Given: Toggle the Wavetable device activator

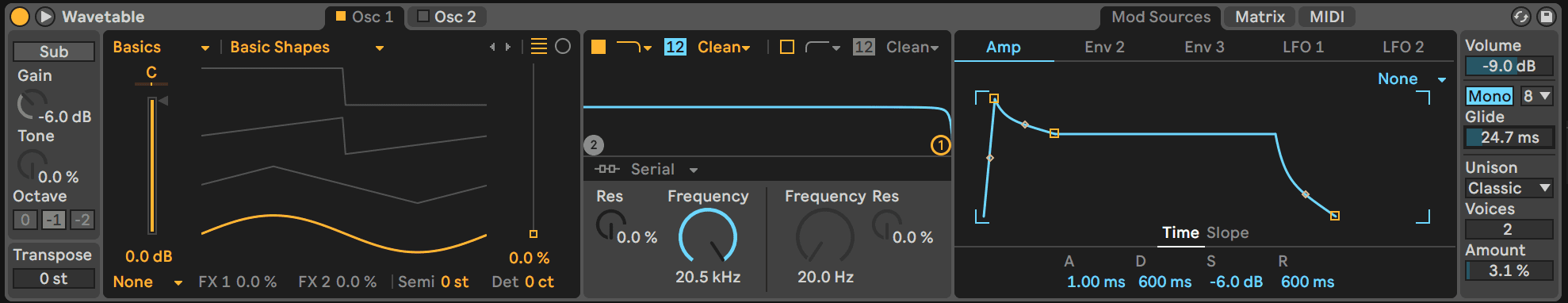Looking at the screenshot, I should (x=20, y=17).
